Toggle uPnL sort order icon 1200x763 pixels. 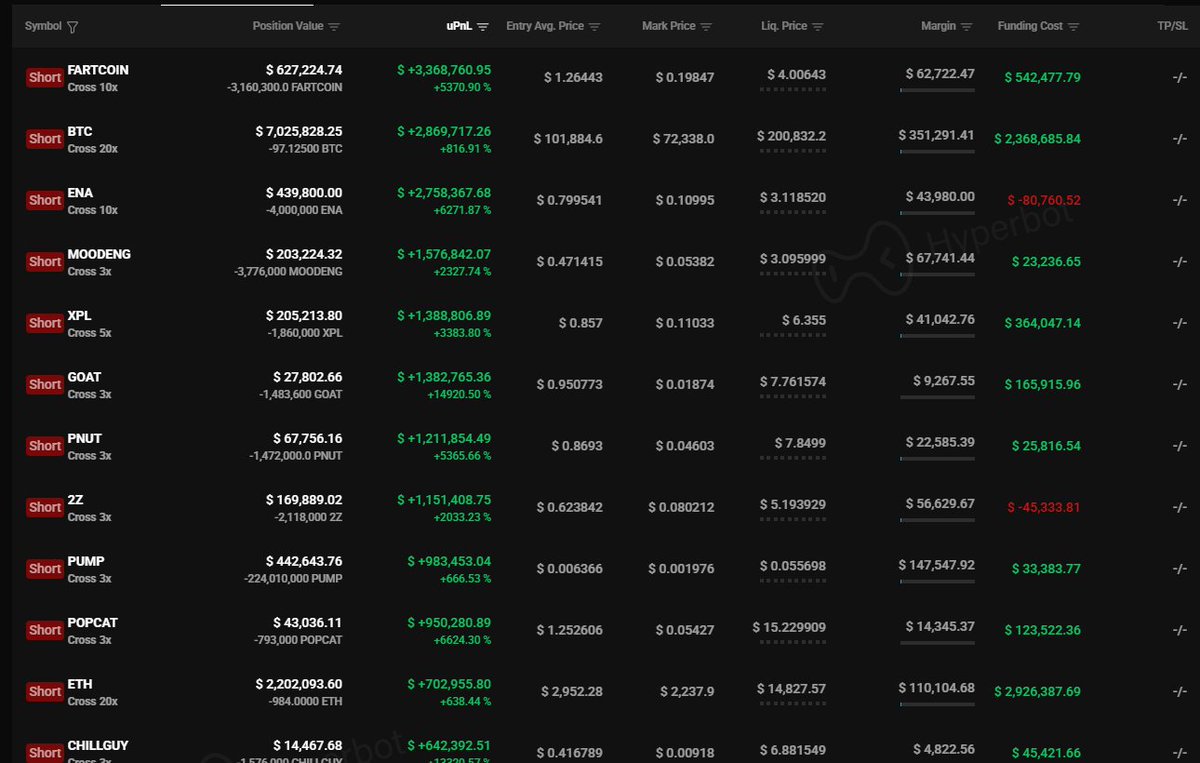[483, 27]
